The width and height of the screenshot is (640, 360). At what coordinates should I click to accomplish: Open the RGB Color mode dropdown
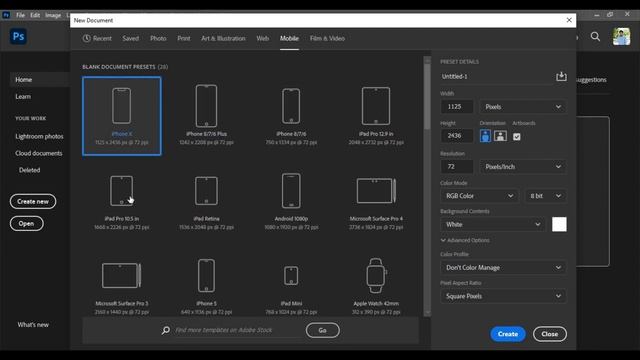pyautogui.click(x=480, y=196)
